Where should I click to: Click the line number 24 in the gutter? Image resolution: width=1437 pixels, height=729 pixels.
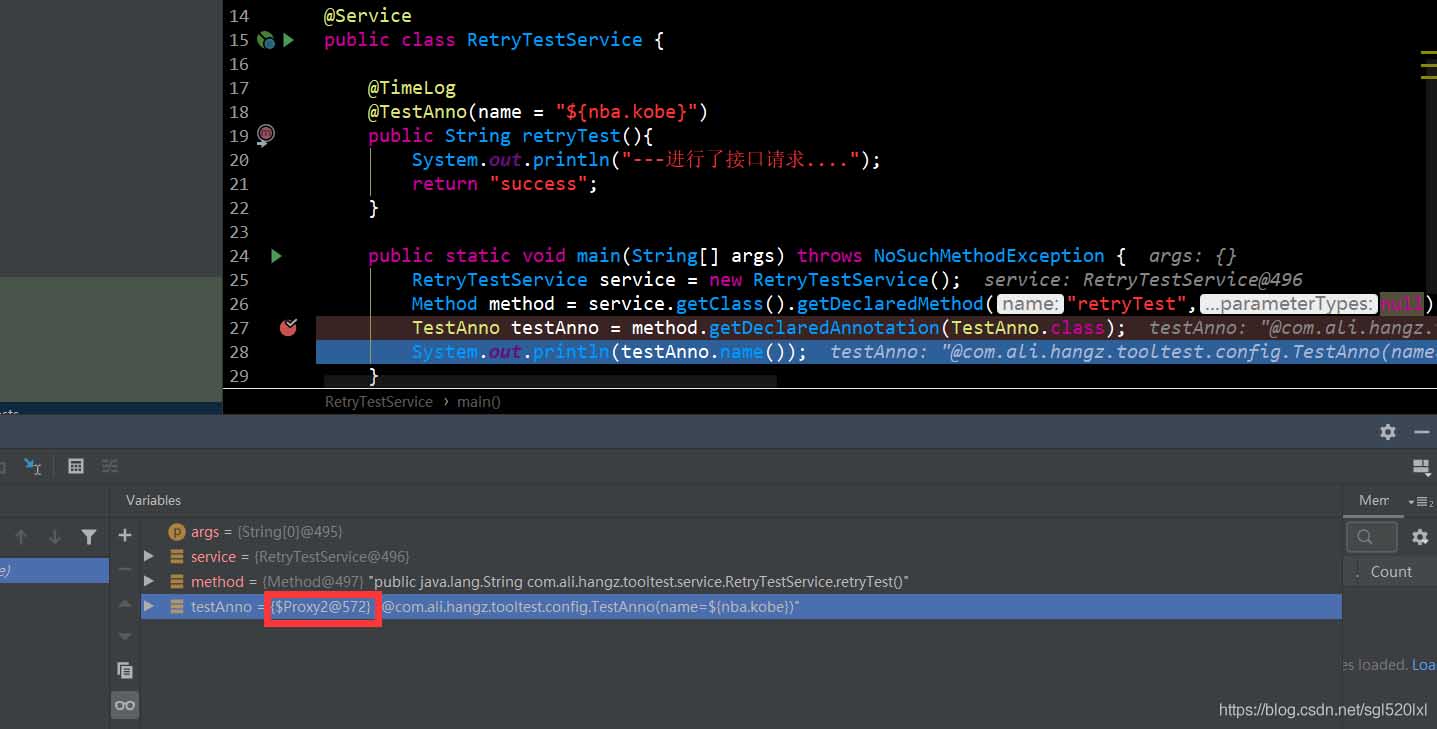pos(239,256)
